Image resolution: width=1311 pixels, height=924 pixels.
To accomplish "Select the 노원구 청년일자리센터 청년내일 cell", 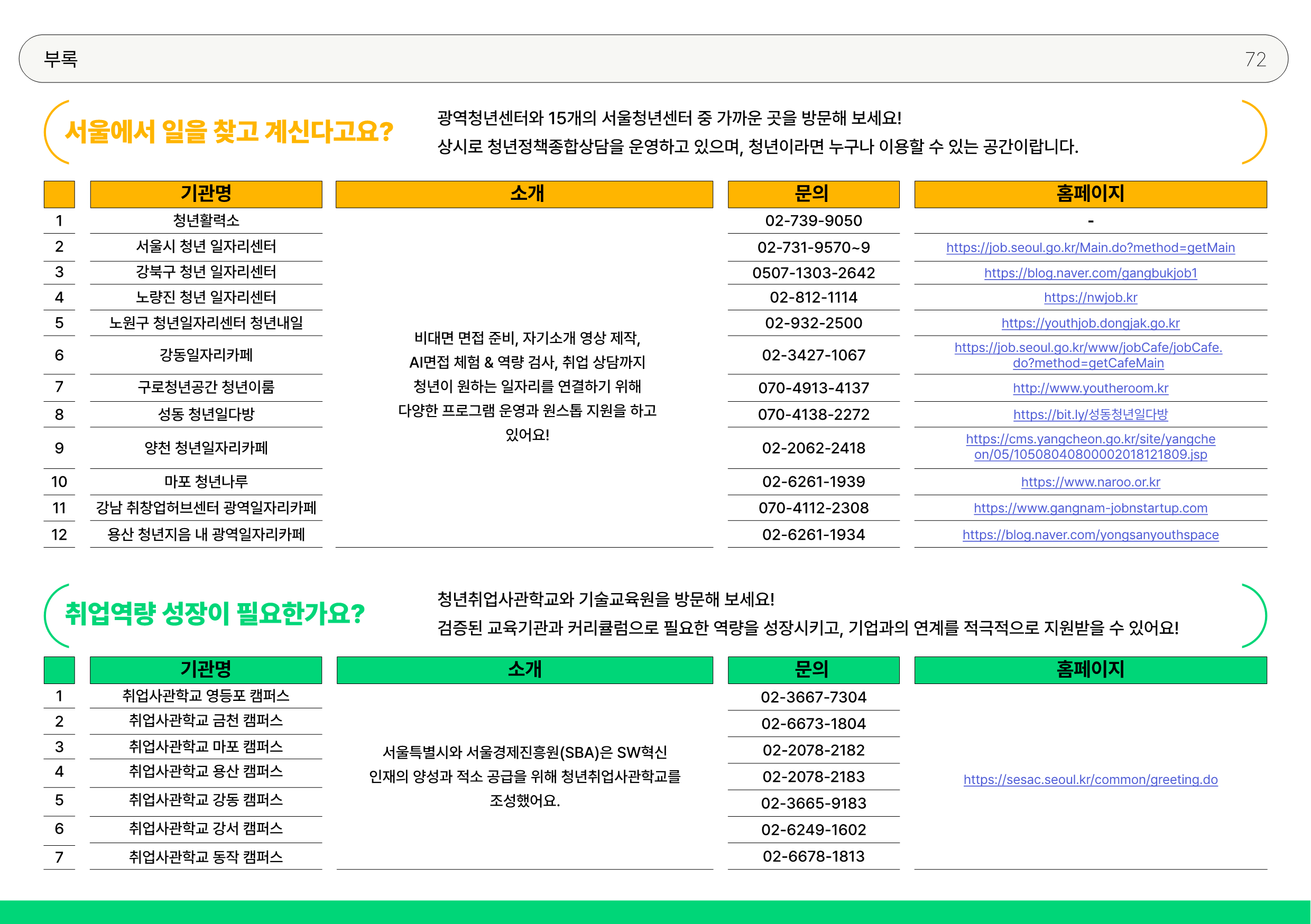I will point(206,323).
